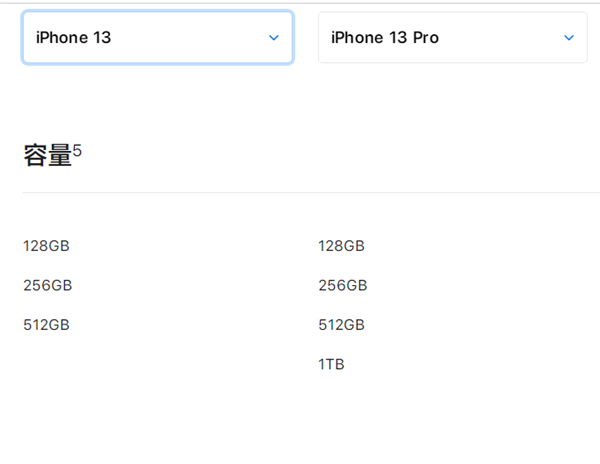Click the word Pro in the right selector
Screen dimensions: 600x464
point(424,38)
